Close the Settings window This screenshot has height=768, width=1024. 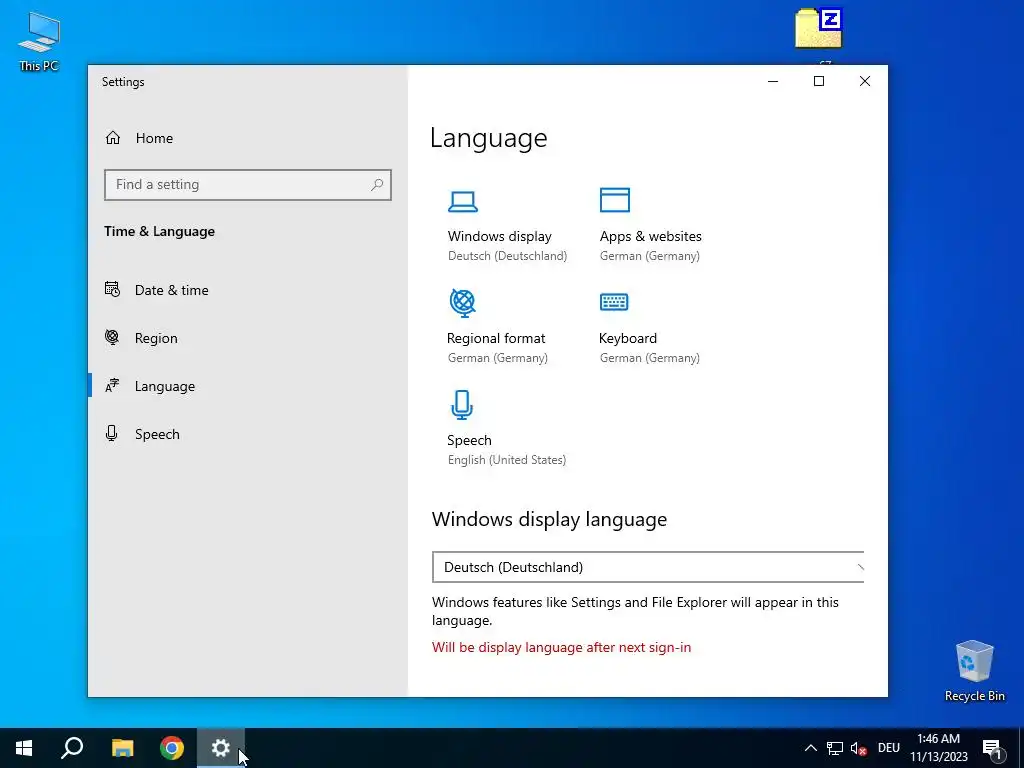click(x=865, y=82)
